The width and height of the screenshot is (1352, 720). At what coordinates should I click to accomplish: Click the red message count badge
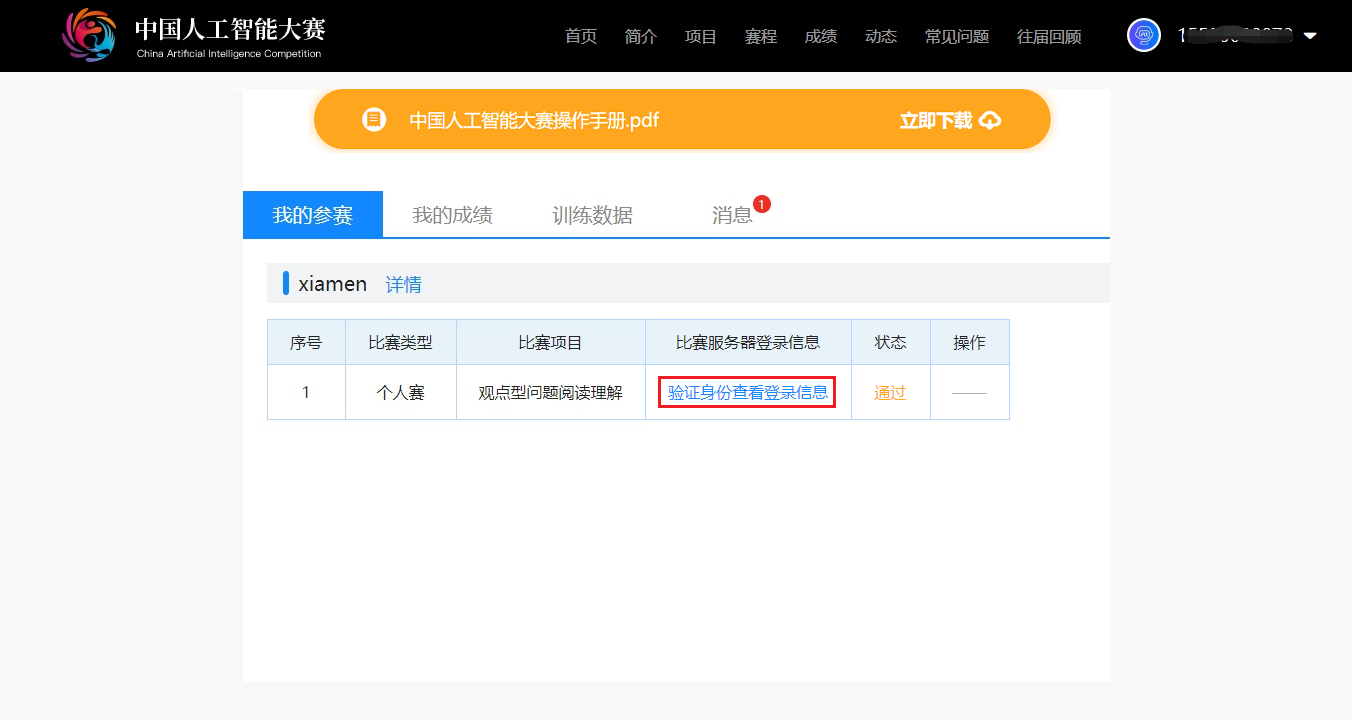coord(762,204)
